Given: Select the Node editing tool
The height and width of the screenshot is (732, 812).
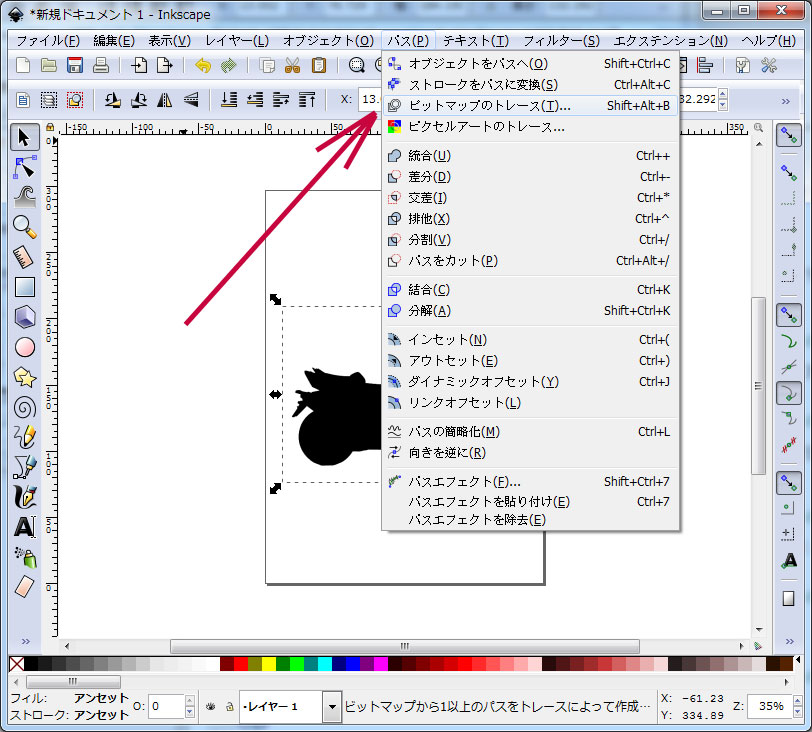Looking at the screenshot, I should click(x=25, y=166).
